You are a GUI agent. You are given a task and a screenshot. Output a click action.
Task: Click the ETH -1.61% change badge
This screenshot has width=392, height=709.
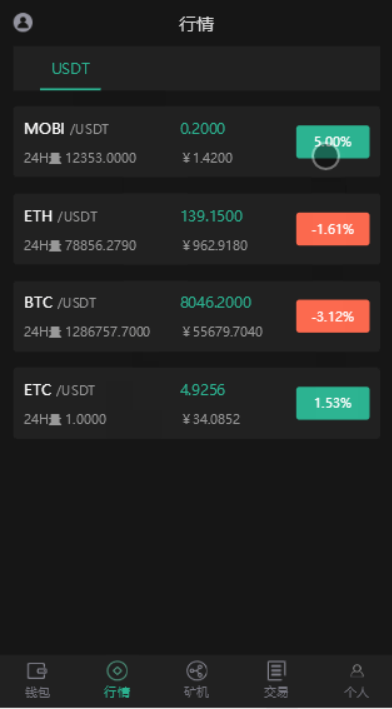point(333,229)
